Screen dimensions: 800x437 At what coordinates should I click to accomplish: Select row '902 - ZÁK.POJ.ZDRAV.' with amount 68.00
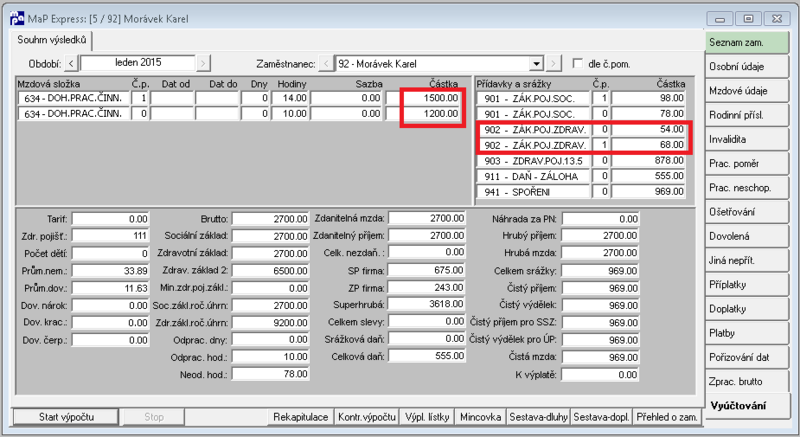[581, 145]
